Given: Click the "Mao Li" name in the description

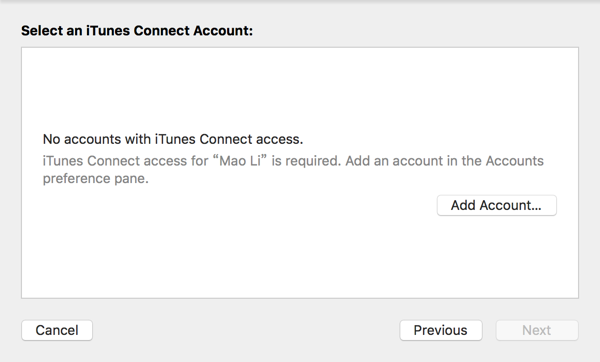Looking at the screenshot, I should click(x=240, y=161).
